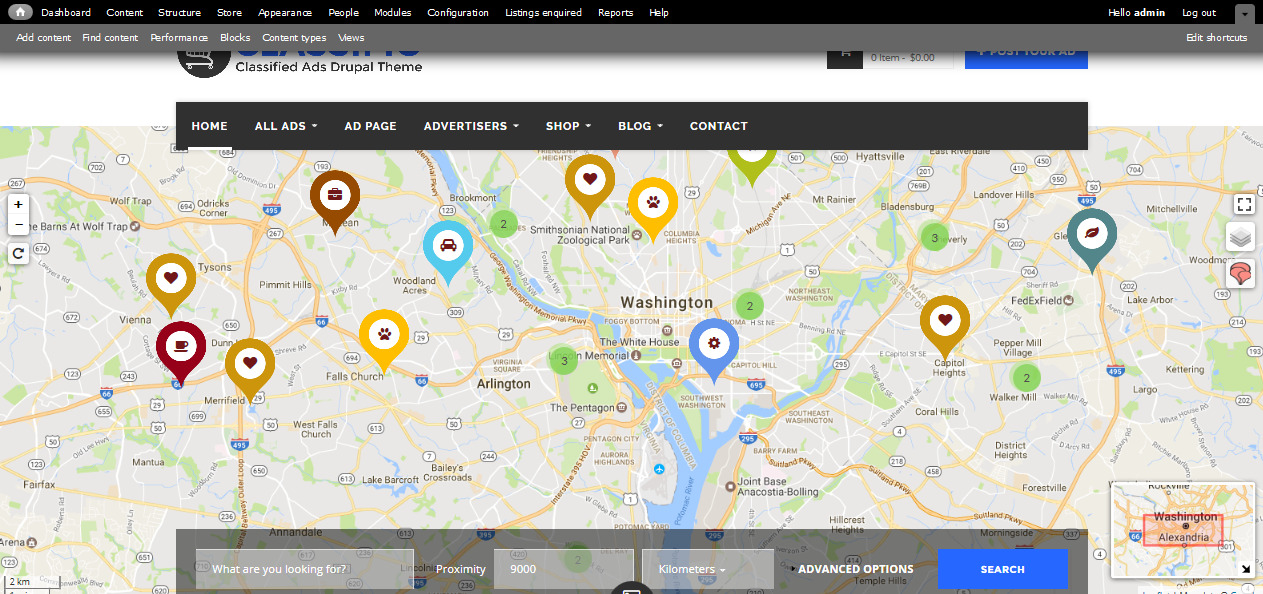Select the blue gear map marker

tap(713, 344)
